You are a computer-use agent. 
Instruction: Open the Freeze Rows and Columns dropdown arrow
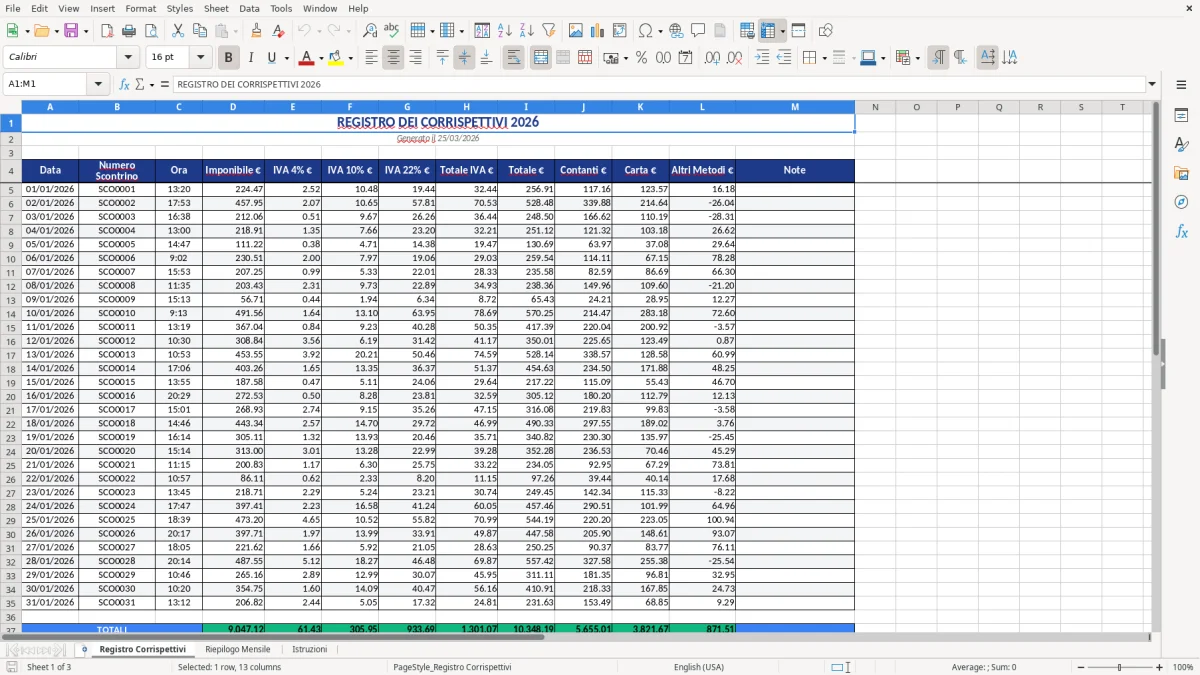pos(782,31)
